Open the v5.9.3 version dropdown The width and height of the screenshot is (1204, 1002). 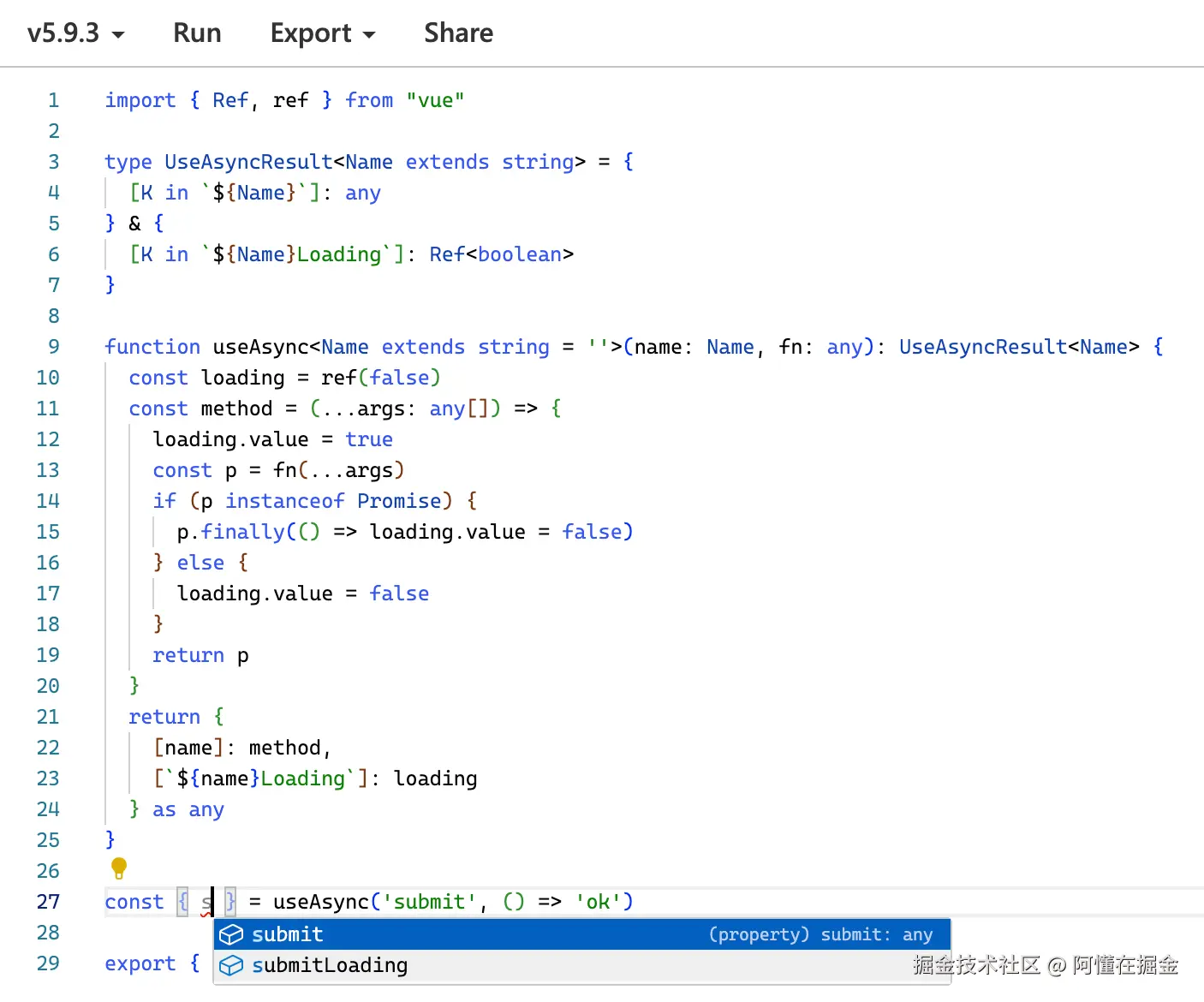point(75,33)
